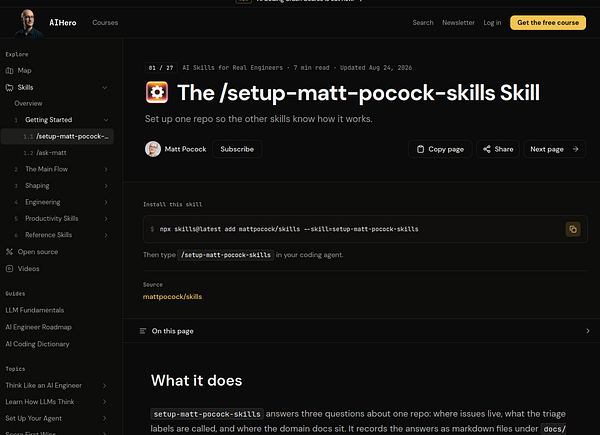Open the Map icon in sidebar

(9, 71)
